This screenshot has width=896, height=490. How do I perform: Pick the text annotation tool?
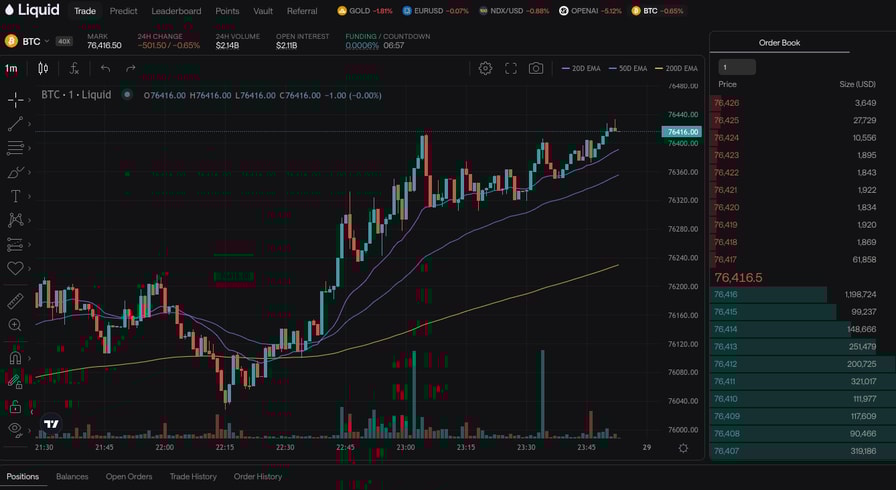tap(15, 196)
